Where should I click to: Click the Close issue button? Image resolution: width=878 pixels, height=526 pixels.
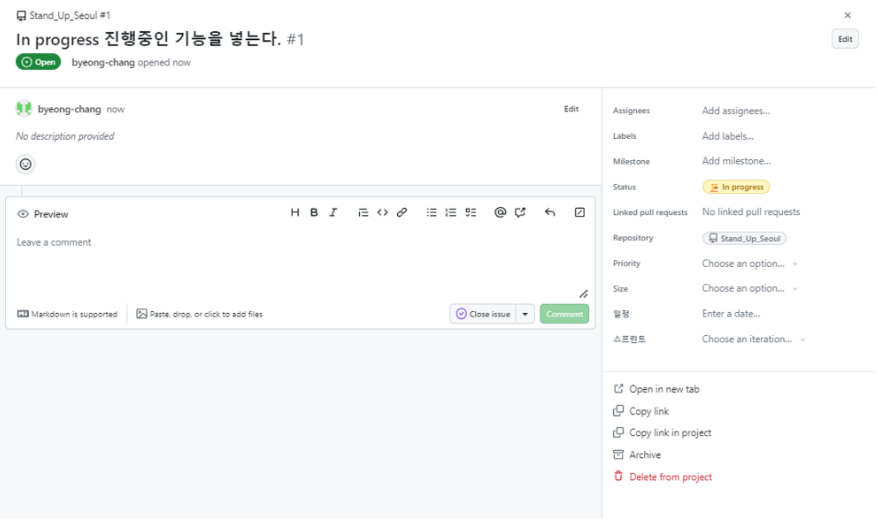point(485,315)
